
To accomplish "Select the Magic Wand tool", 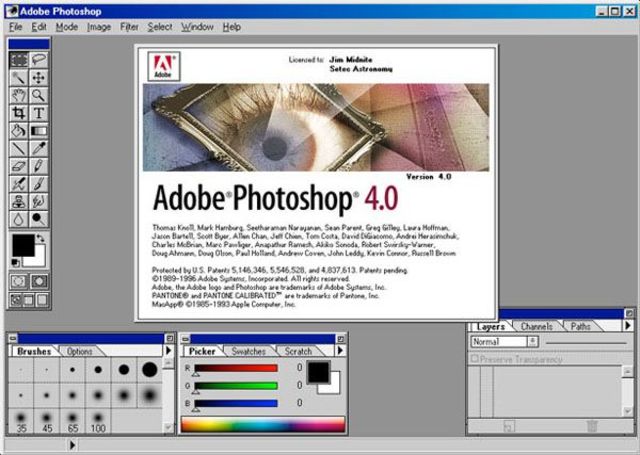I will click(19, 78).
